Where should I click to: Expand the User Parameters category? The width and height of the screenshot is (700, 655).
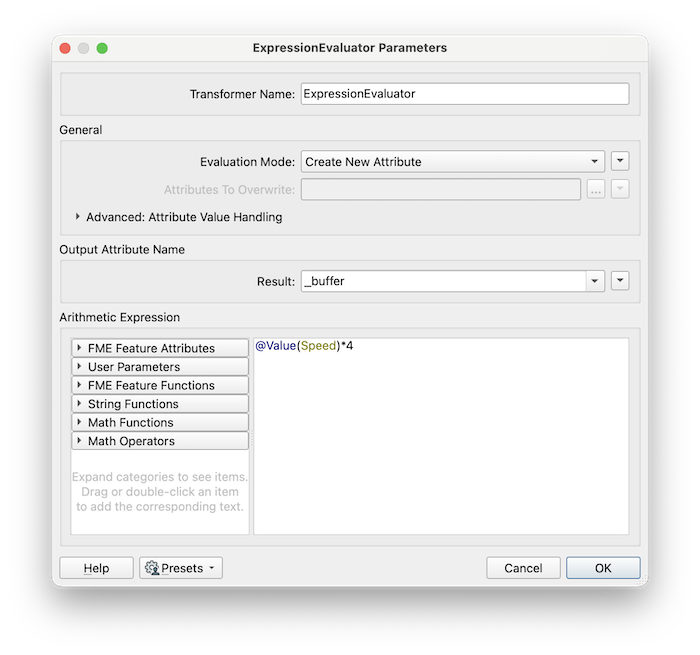pyautogui.click(x=160, y=367)
